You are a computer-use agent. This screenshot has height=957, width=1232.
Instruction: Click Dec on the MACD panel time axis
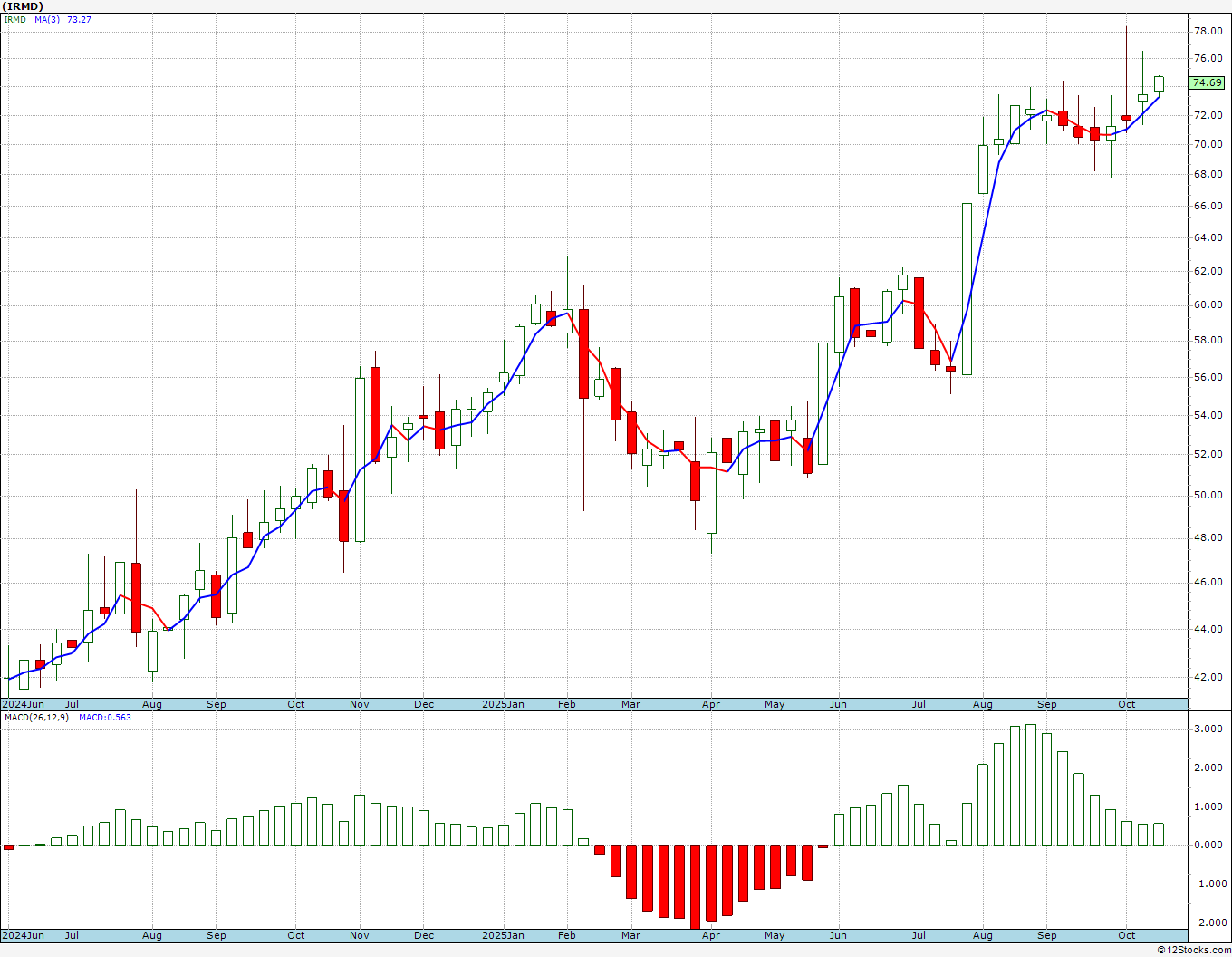(424, 935)
